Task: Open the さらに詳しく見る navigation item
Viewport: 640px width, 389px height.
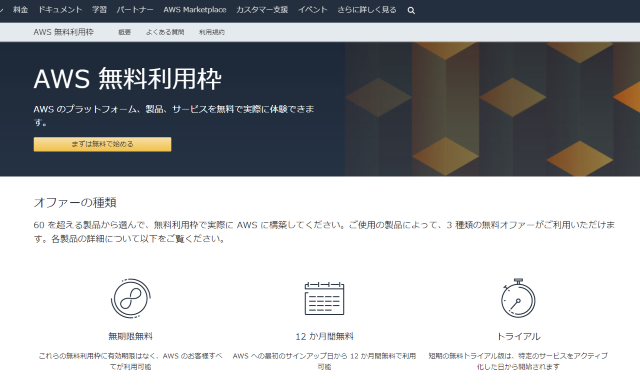Action: tap(367, 10)
